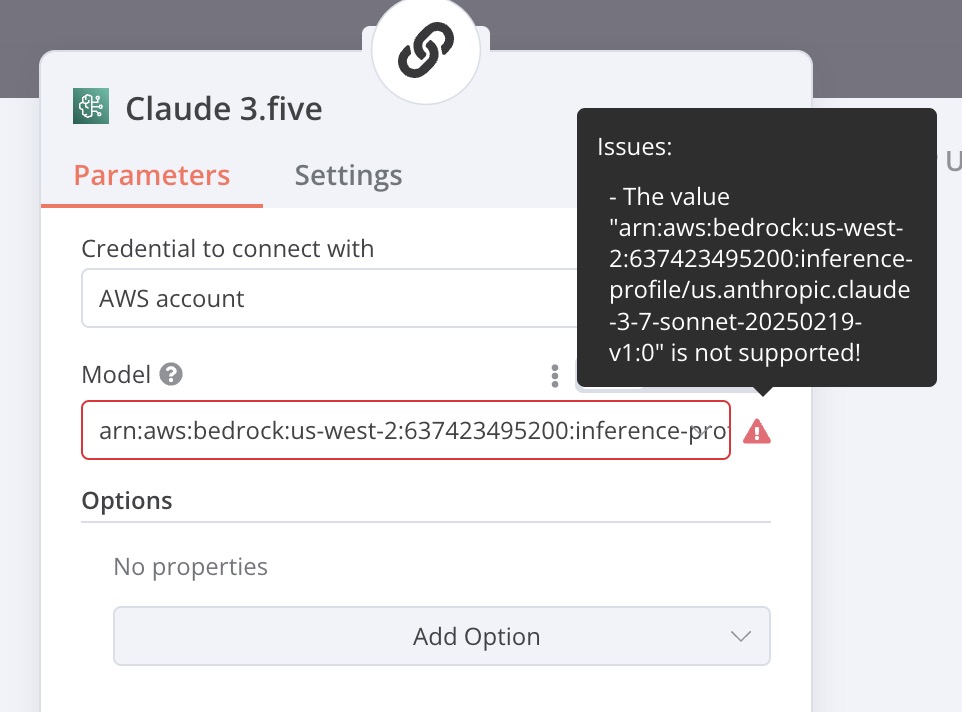Expand the Add Option dropdown
This screenshot has width=962, height=712.
[x=442, y=636]
